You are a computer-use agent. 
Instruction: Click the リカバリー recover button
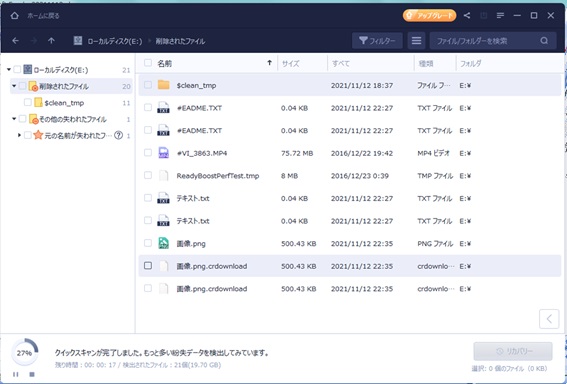(513, 351)
